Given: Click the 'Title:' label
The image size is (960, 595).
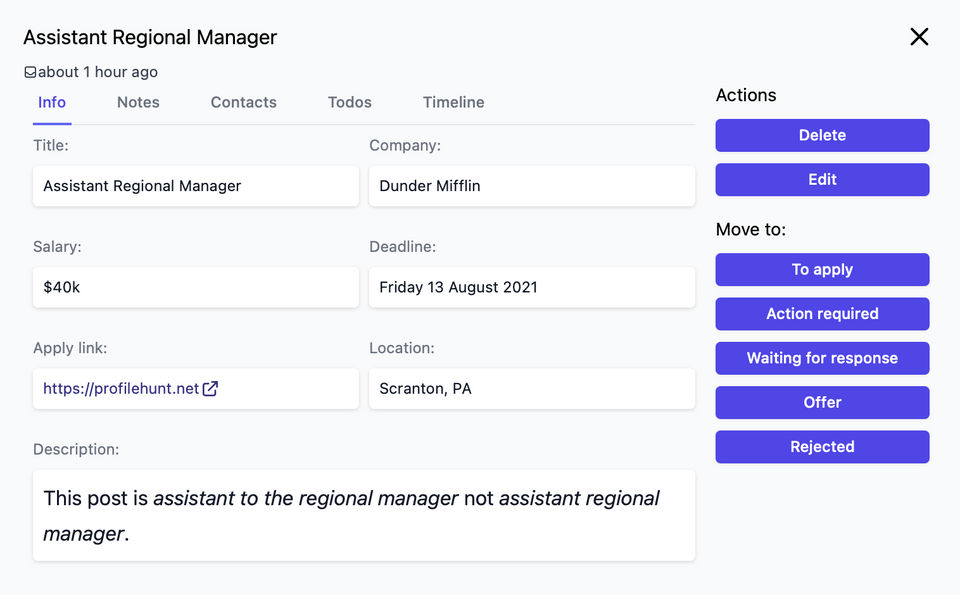Looking at the screenshot, I should 51,145.
